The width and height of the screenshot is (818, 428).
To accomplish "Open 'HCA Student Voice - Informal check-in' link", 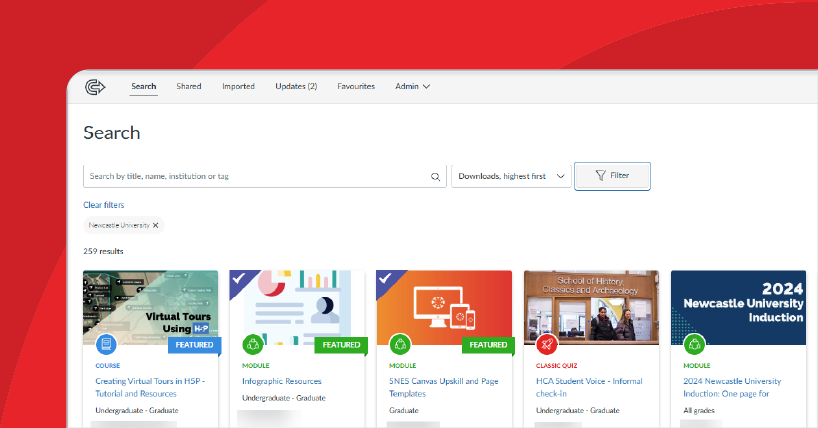I will (589, 387).
